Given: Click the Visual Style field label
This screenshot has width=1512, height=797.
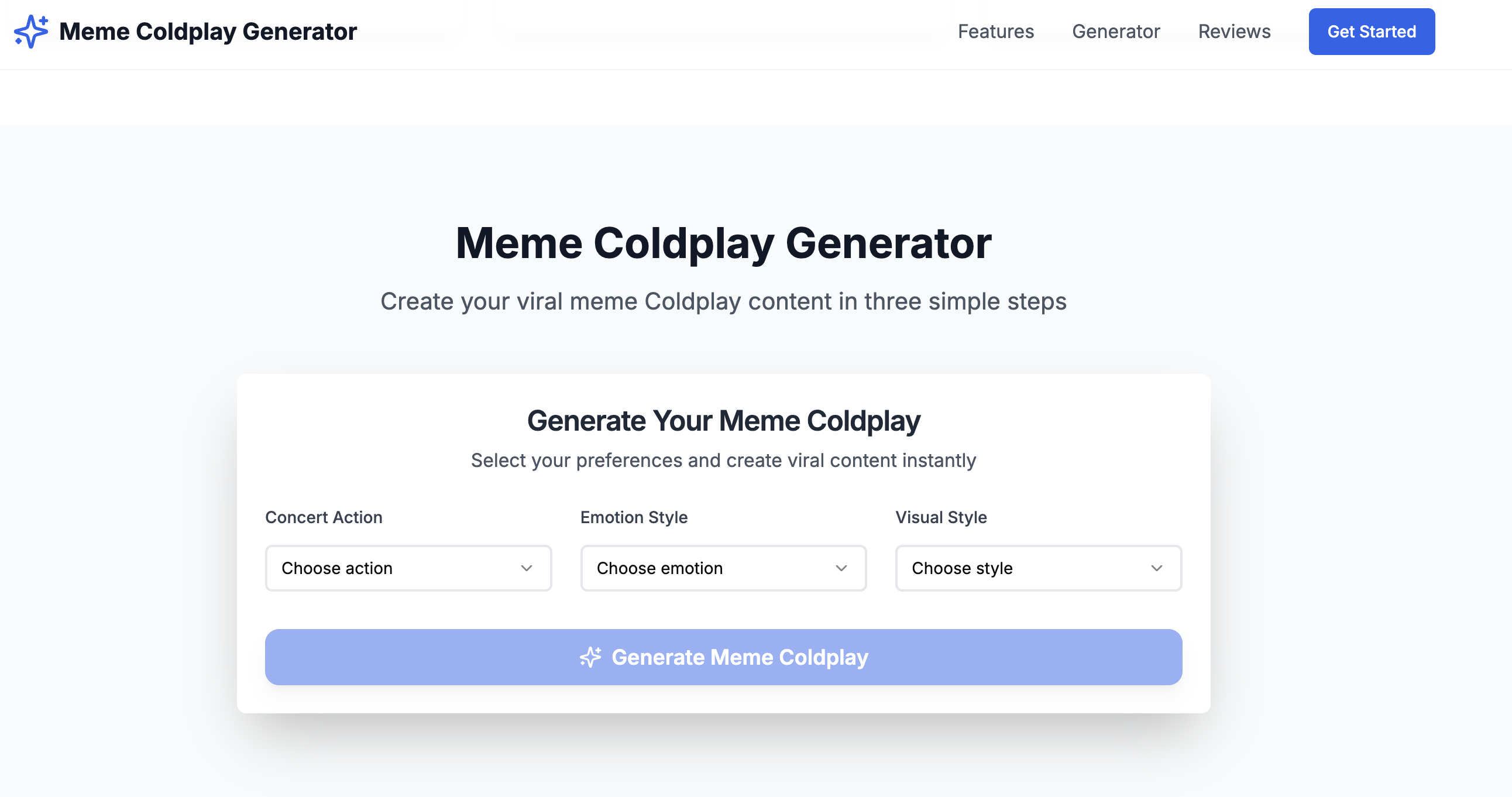Looking at the screenshot, I should pos(941,517).
